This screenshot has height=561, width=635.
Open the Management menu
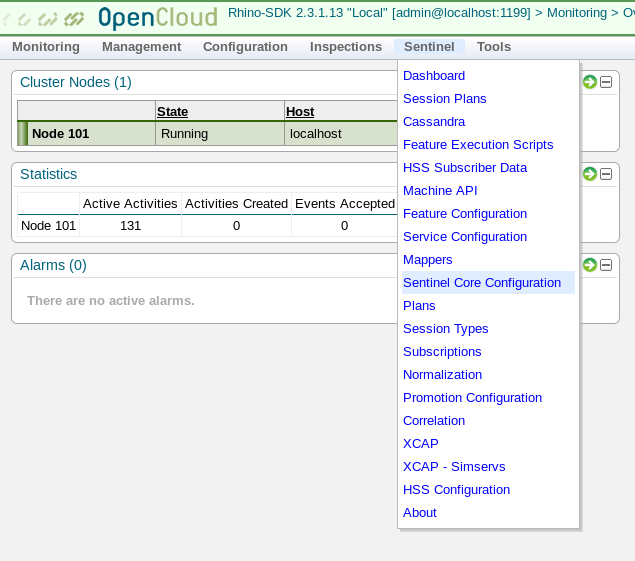(x=141, y=47)
